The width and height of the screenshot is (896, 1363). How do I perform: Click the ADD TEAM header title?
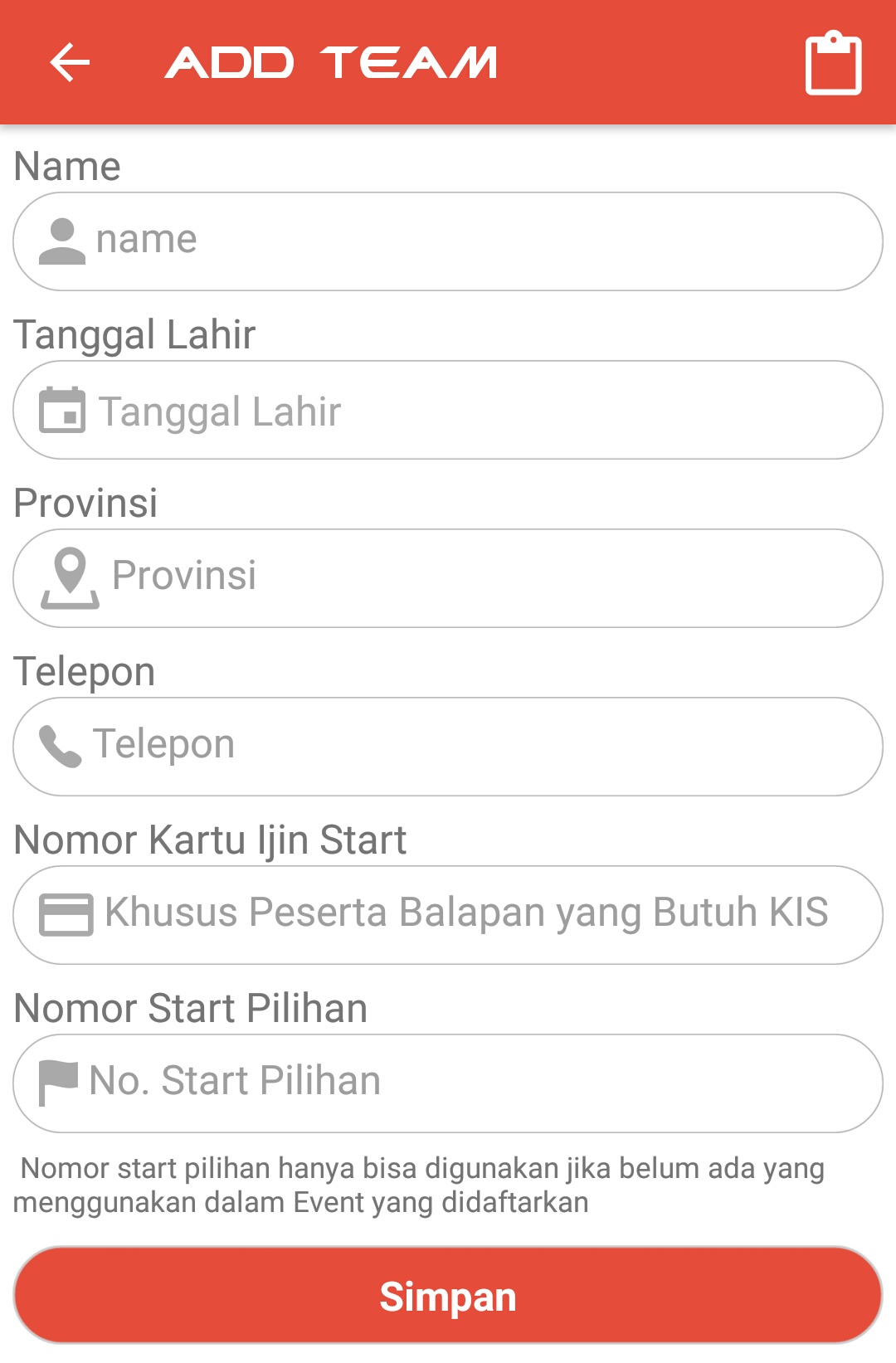pyautogui.click(x=331, y=63)
